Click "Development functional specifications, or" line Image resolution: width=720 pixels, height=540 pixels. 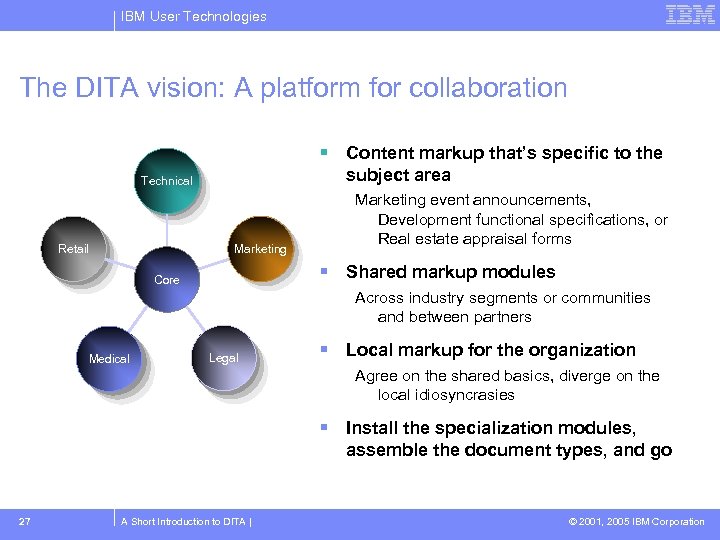point(523,220)
